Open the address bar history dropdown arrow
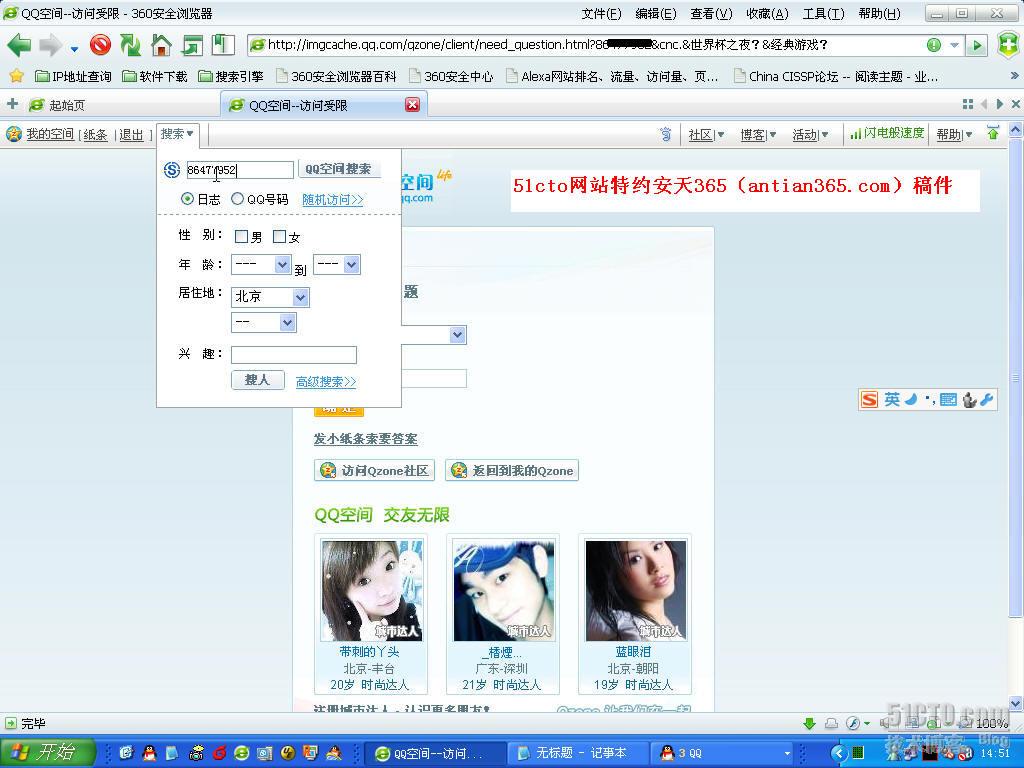Image resolution: width=1024 pixels, height=768 pixels. click(954, 45)
